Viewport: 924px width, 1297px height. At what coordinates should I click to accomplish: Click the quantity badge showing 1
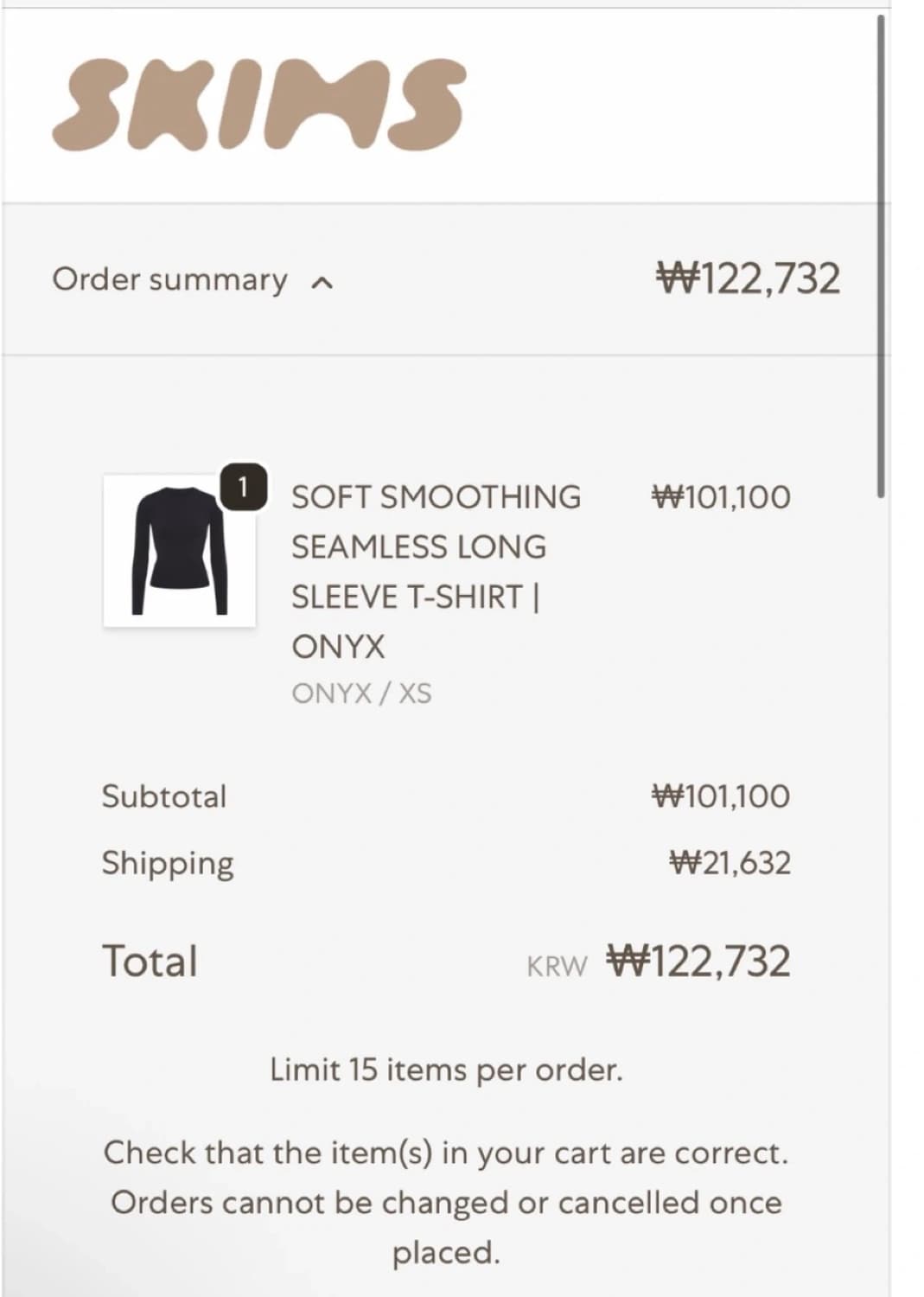click(x=243, y=488)
